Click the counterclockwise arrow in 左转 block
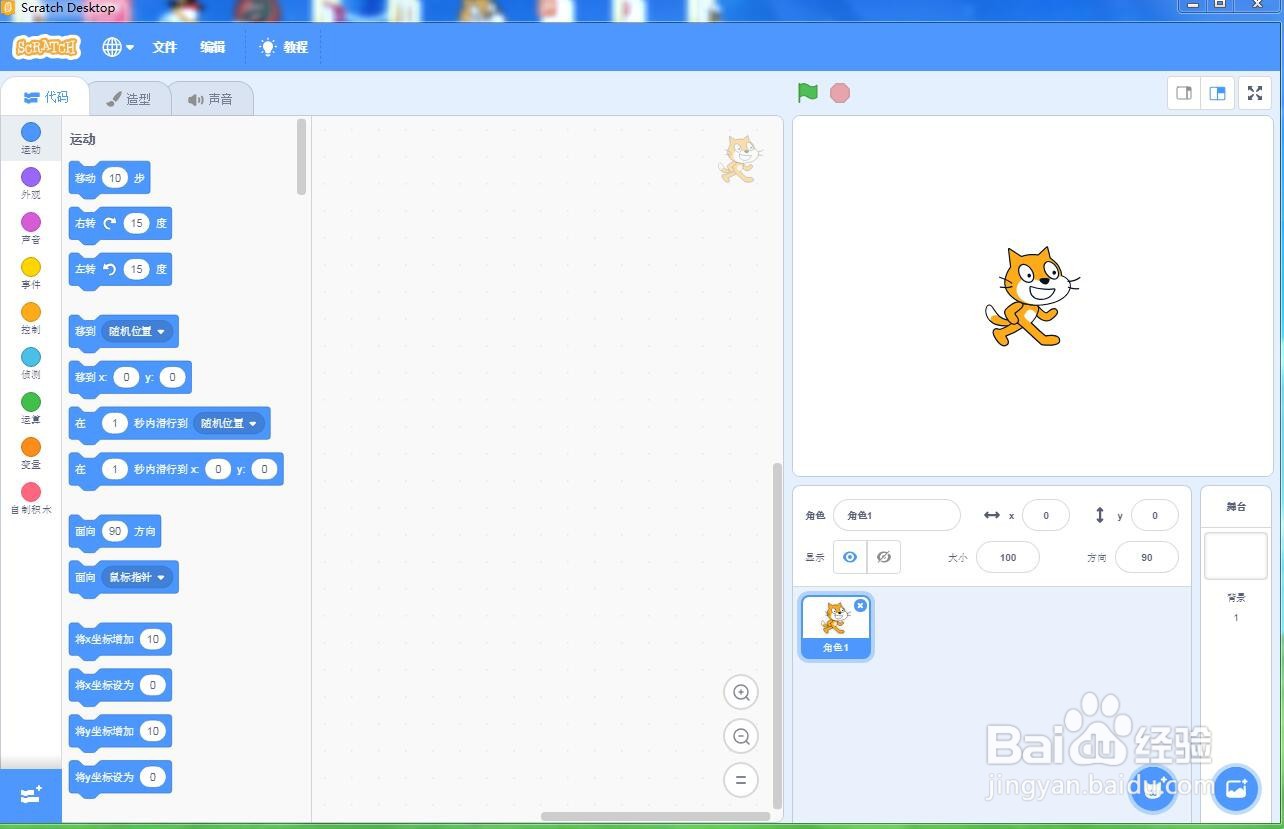 tap(110, 269)
